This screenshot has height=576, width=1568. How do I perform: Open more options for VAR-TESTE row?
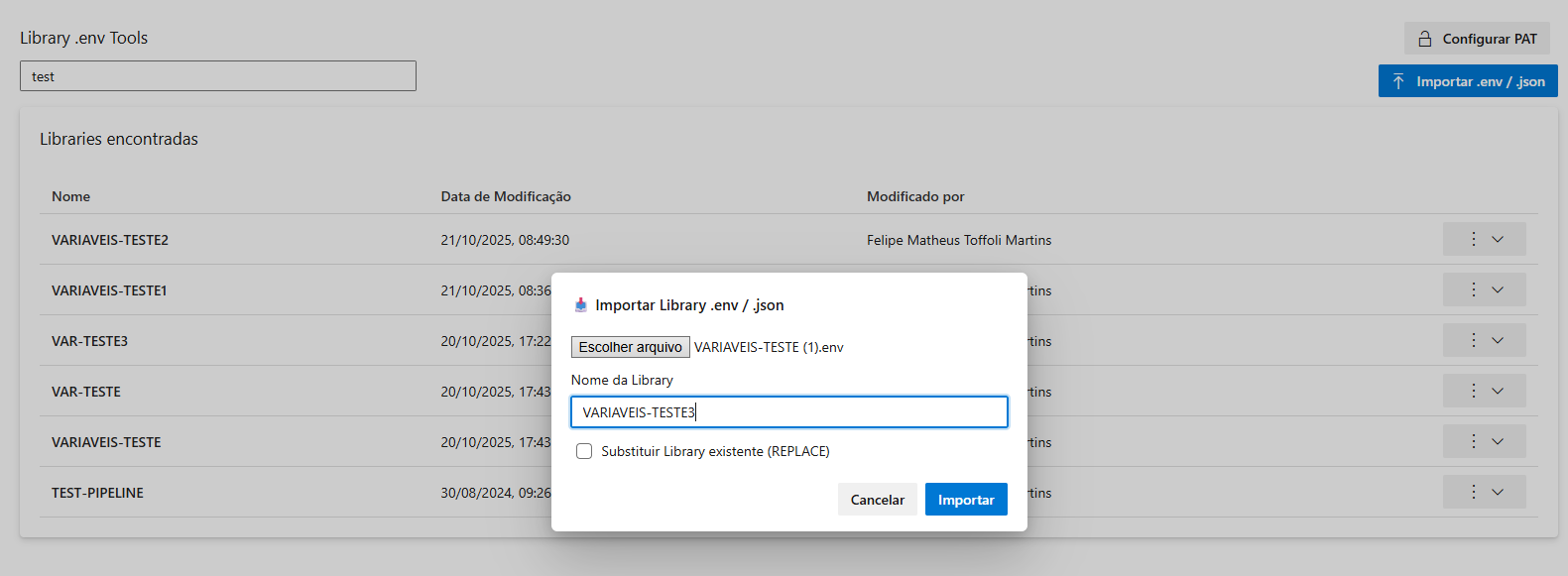[1473, 391]
